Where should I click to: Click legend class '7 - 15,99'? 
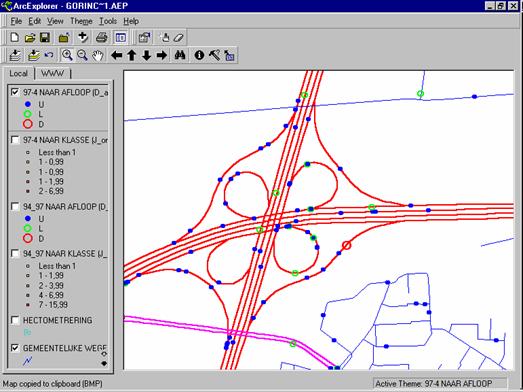[53, 305]
